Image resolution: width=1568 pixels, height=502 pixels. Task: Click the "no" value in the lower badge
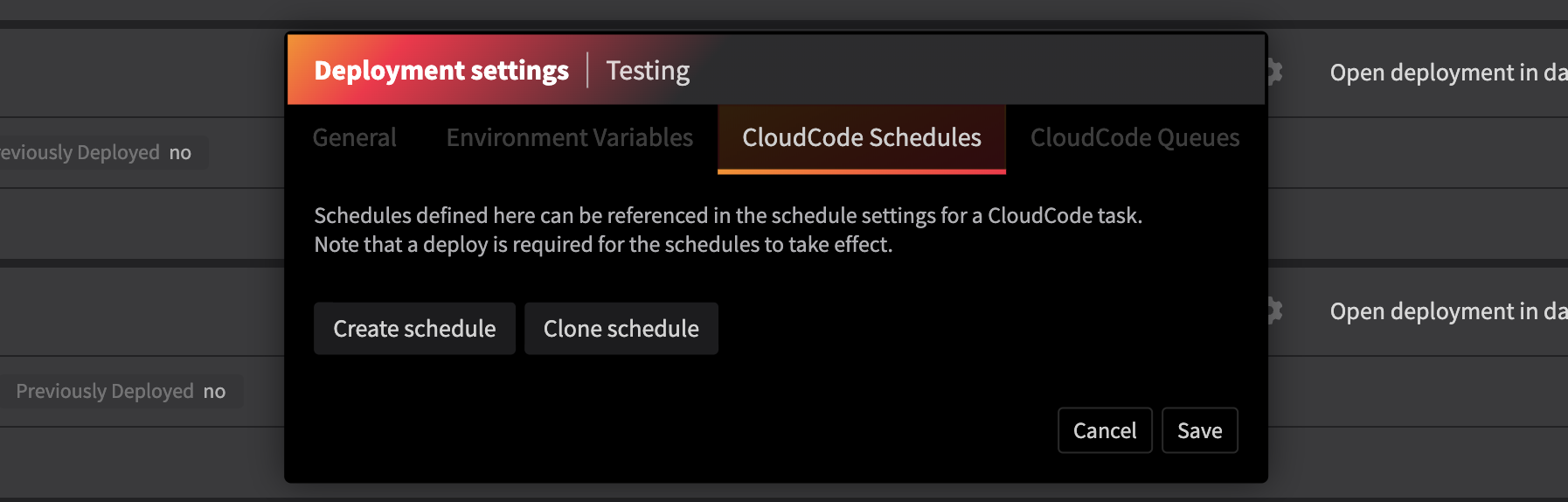(214, 391)
